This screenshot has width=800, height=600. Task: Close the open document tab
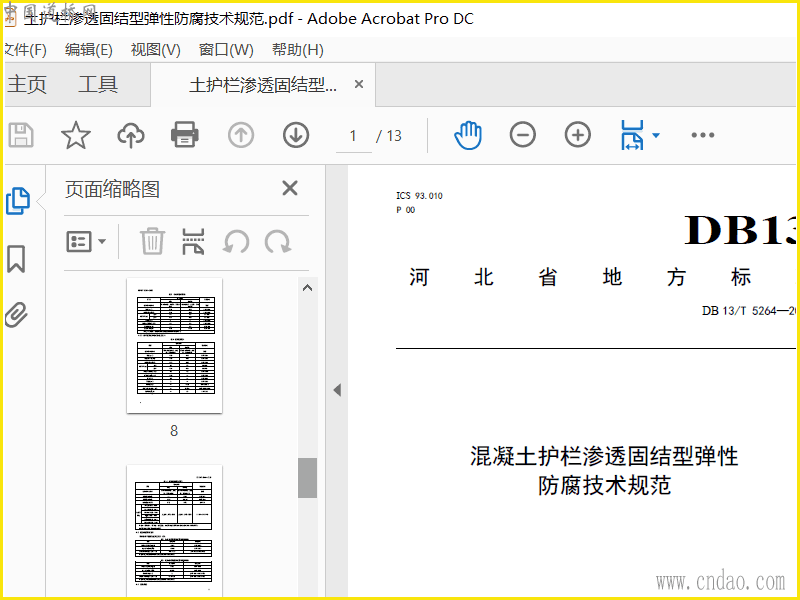click(359, 84)
